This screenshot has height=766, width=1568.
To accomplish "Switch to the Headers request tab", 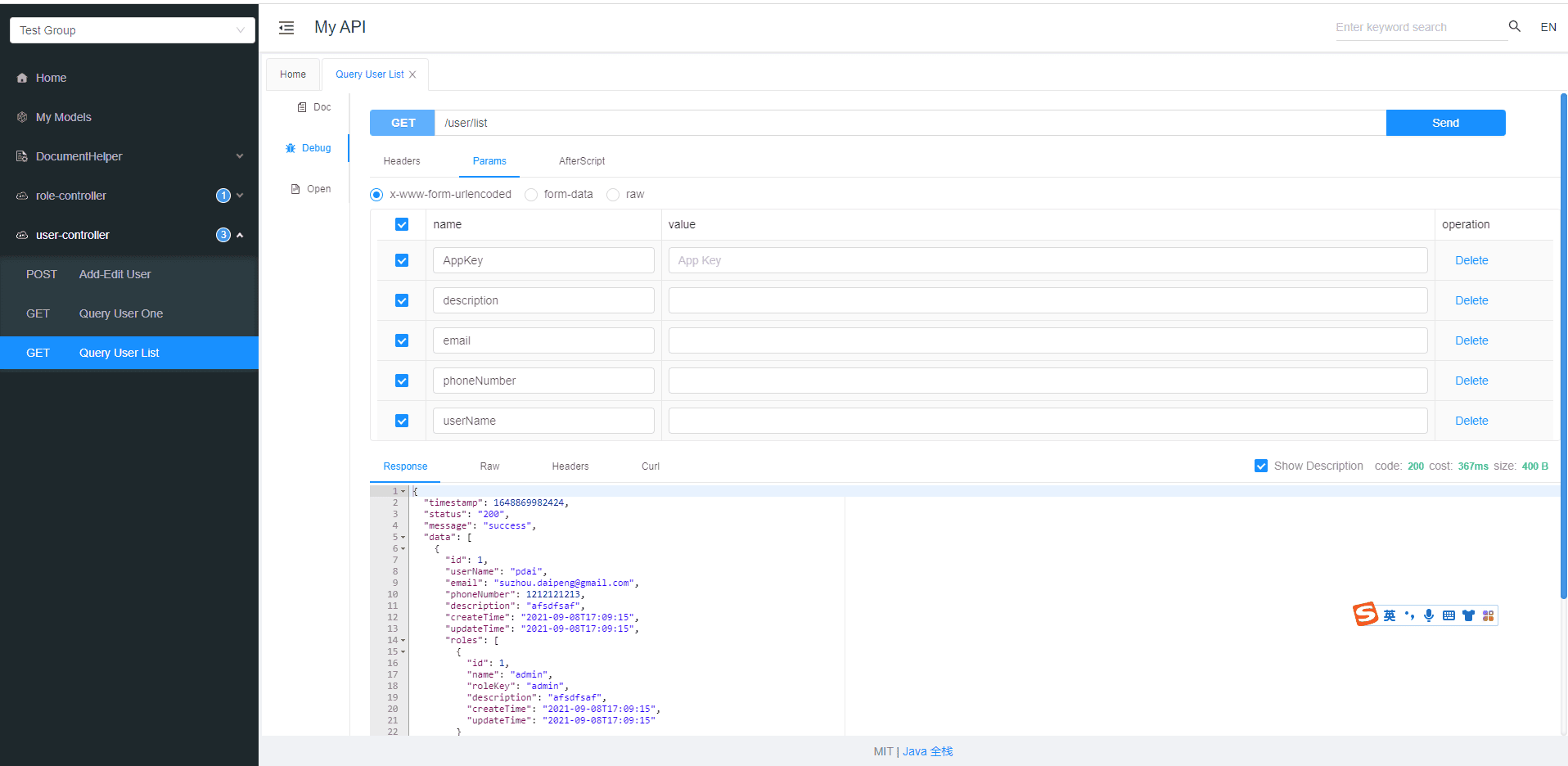I will (401, 161).
